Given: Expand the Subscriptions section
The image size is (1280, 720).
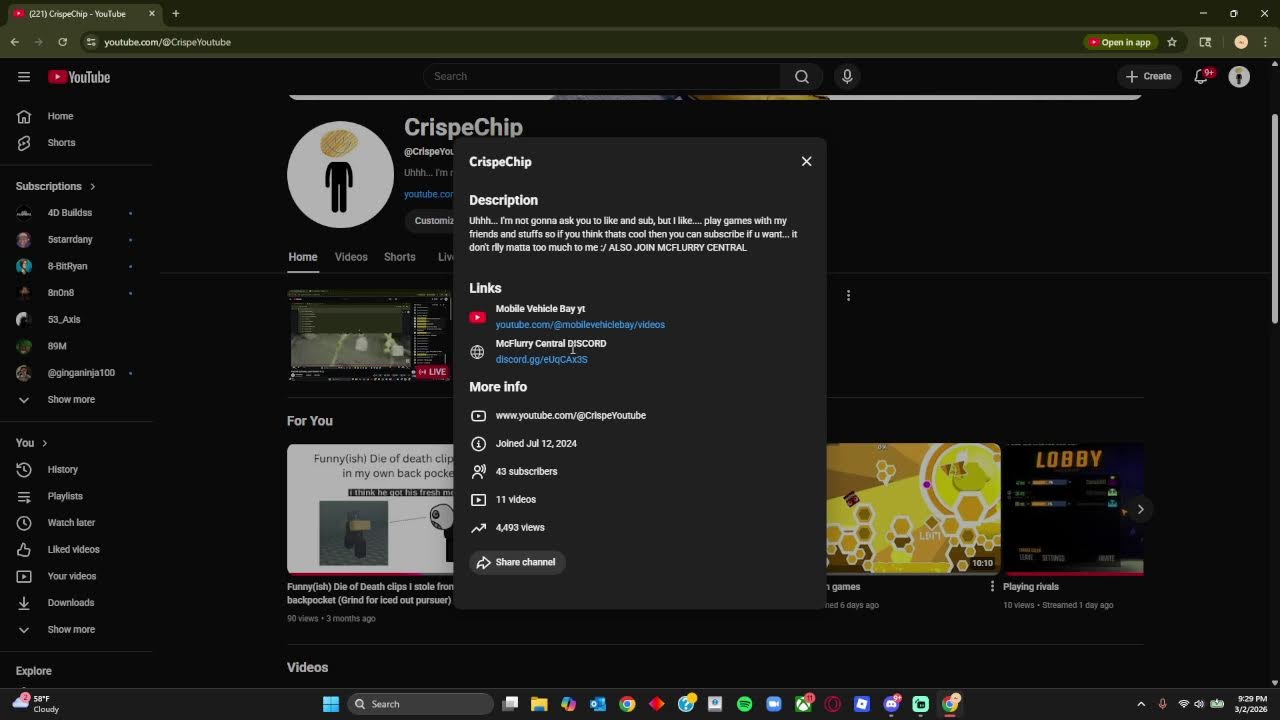Looking at the screenshot, I should (x=56, y=186).
